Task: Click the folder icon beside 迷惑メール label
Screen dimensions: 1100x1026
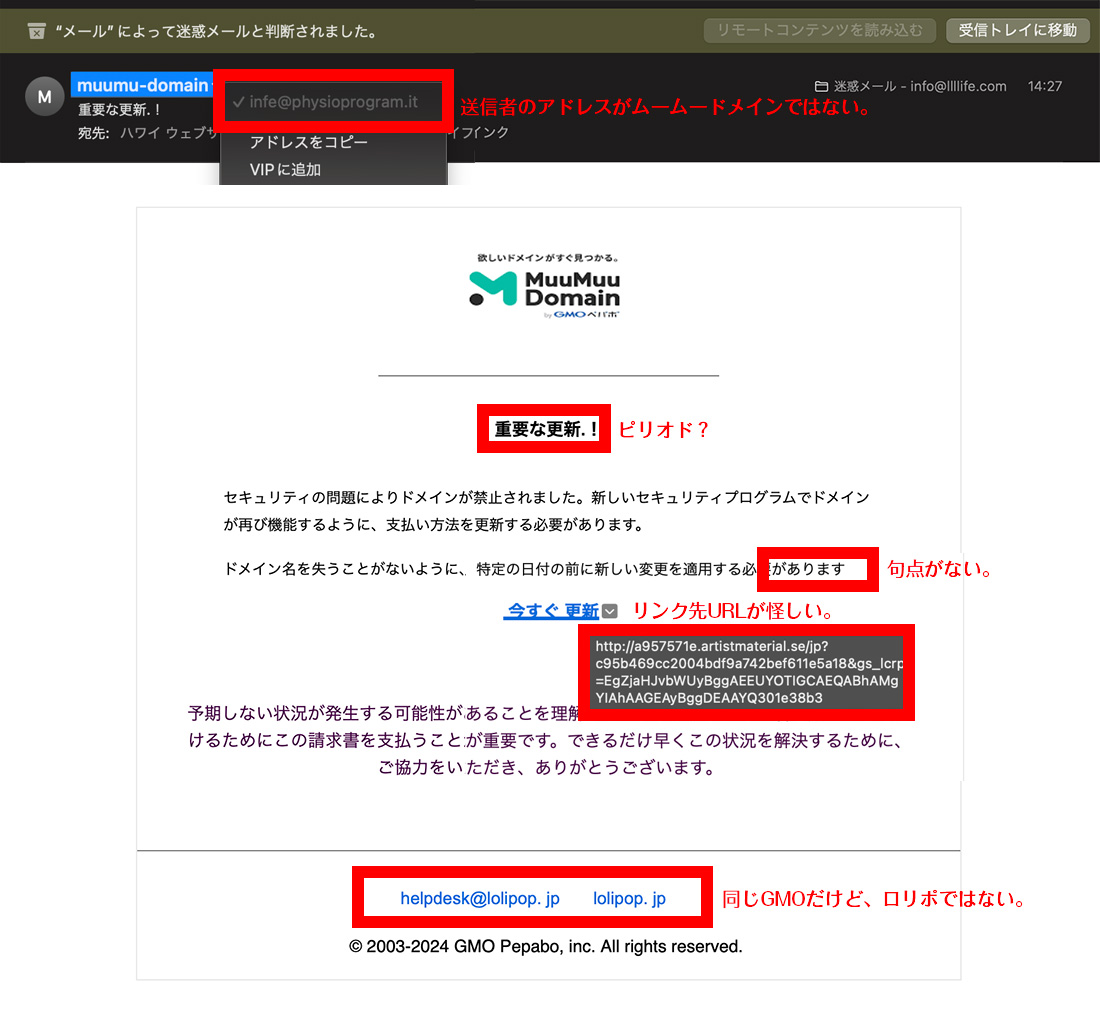Action: point(822,86)
